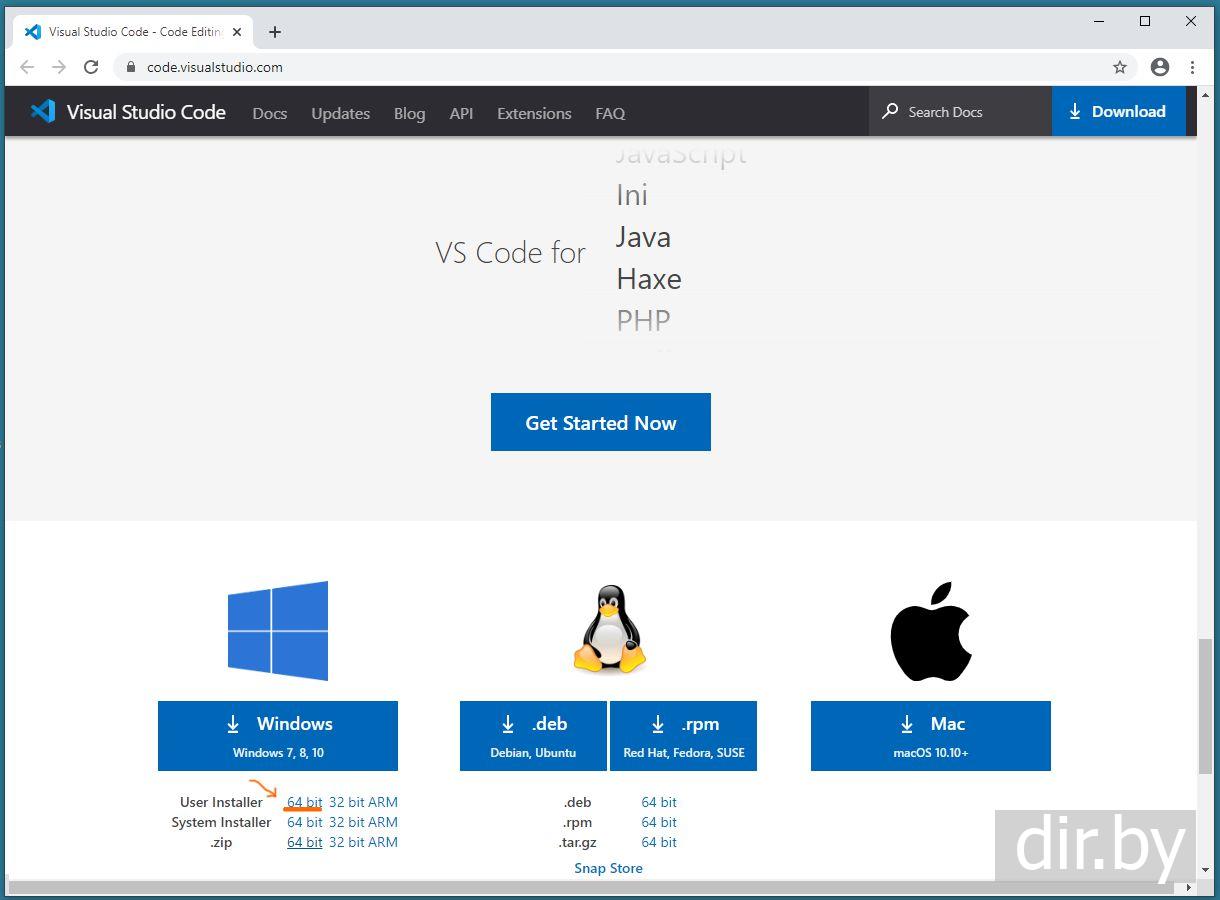Click the black Apple logo icon
Image resolution: width=1220 pixels, height=900 pixels.
click(x=931, y=631)
